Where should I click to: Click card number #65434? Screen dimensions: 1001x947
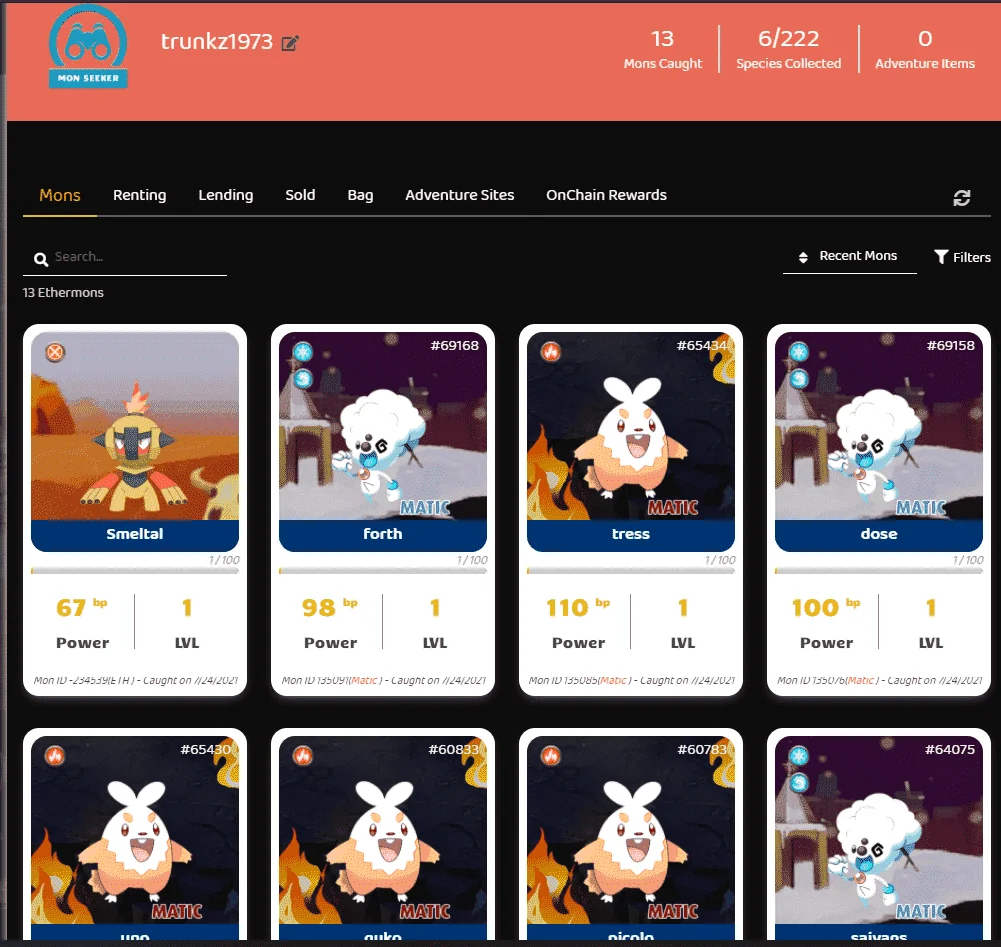[702, 345]
